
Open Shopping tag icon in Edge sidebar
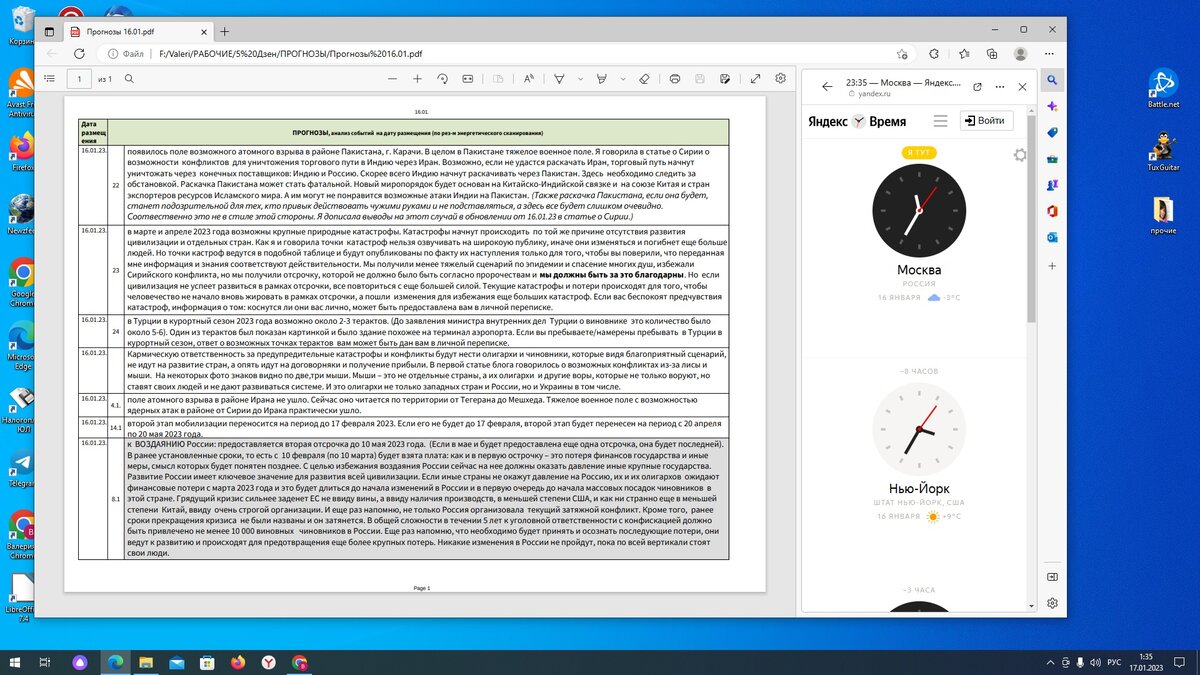[1052, 132]
